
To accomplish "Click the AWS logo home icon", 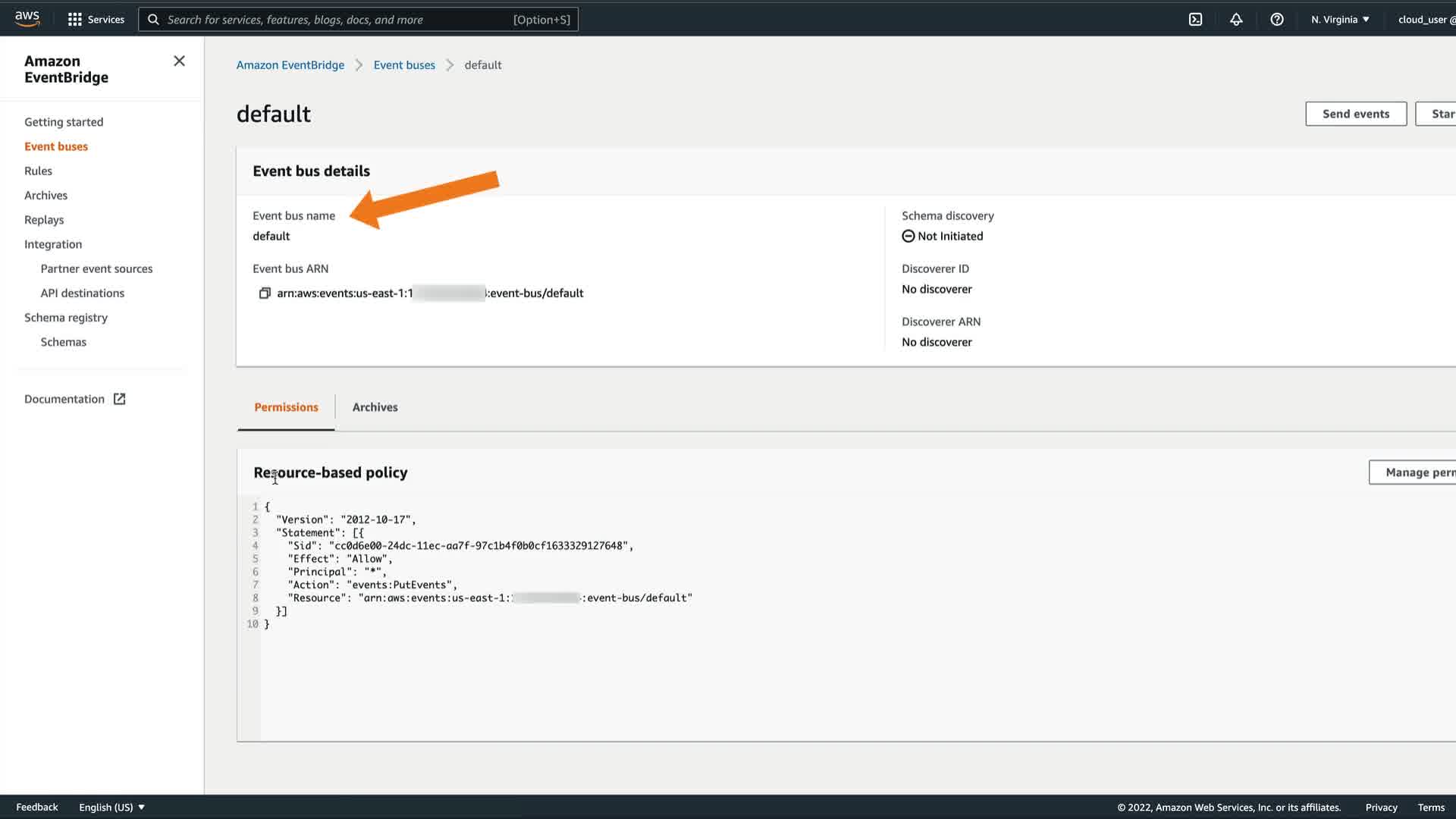I will coord(27,19).
